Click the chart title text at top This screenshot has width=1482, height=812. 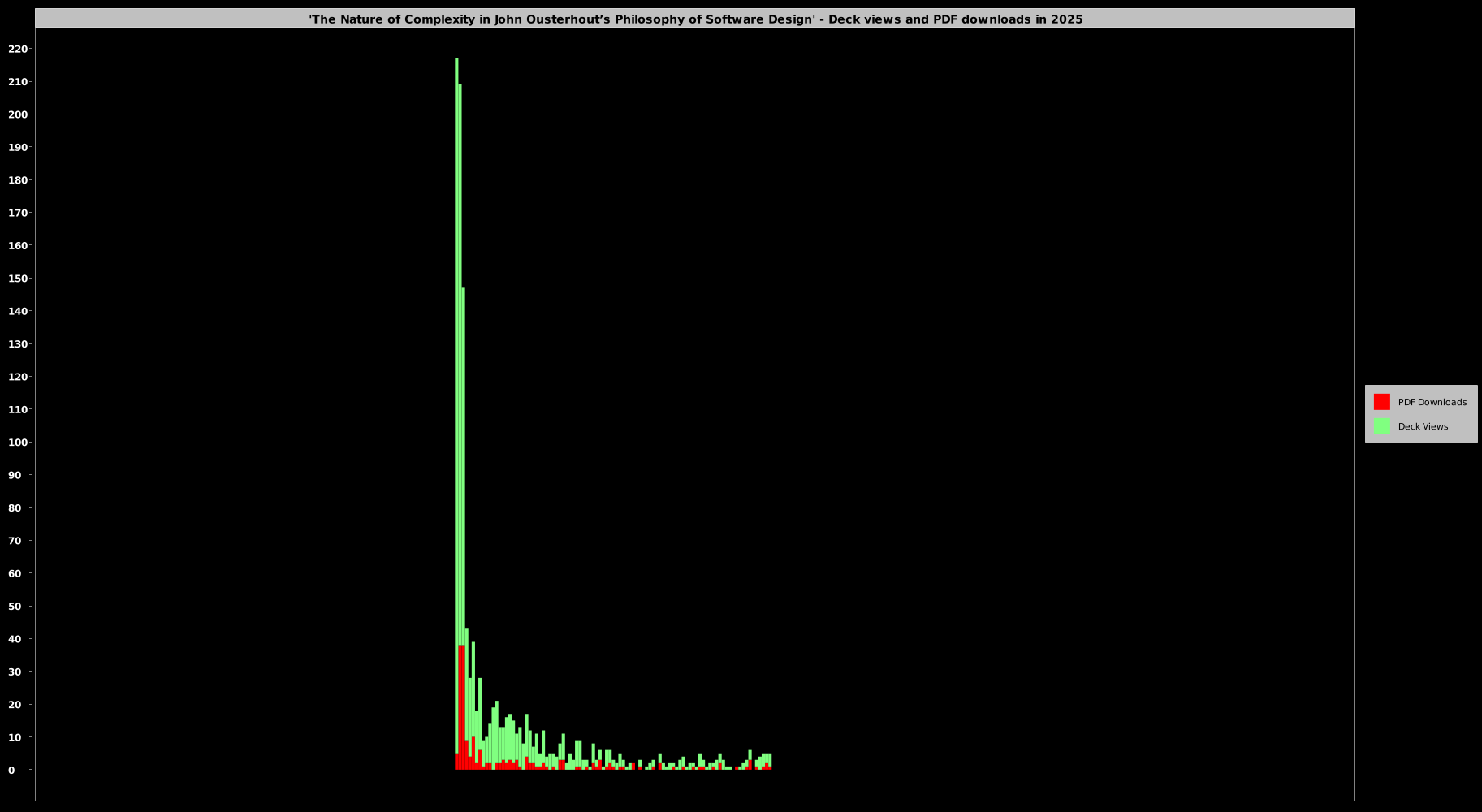coord(695,19)
